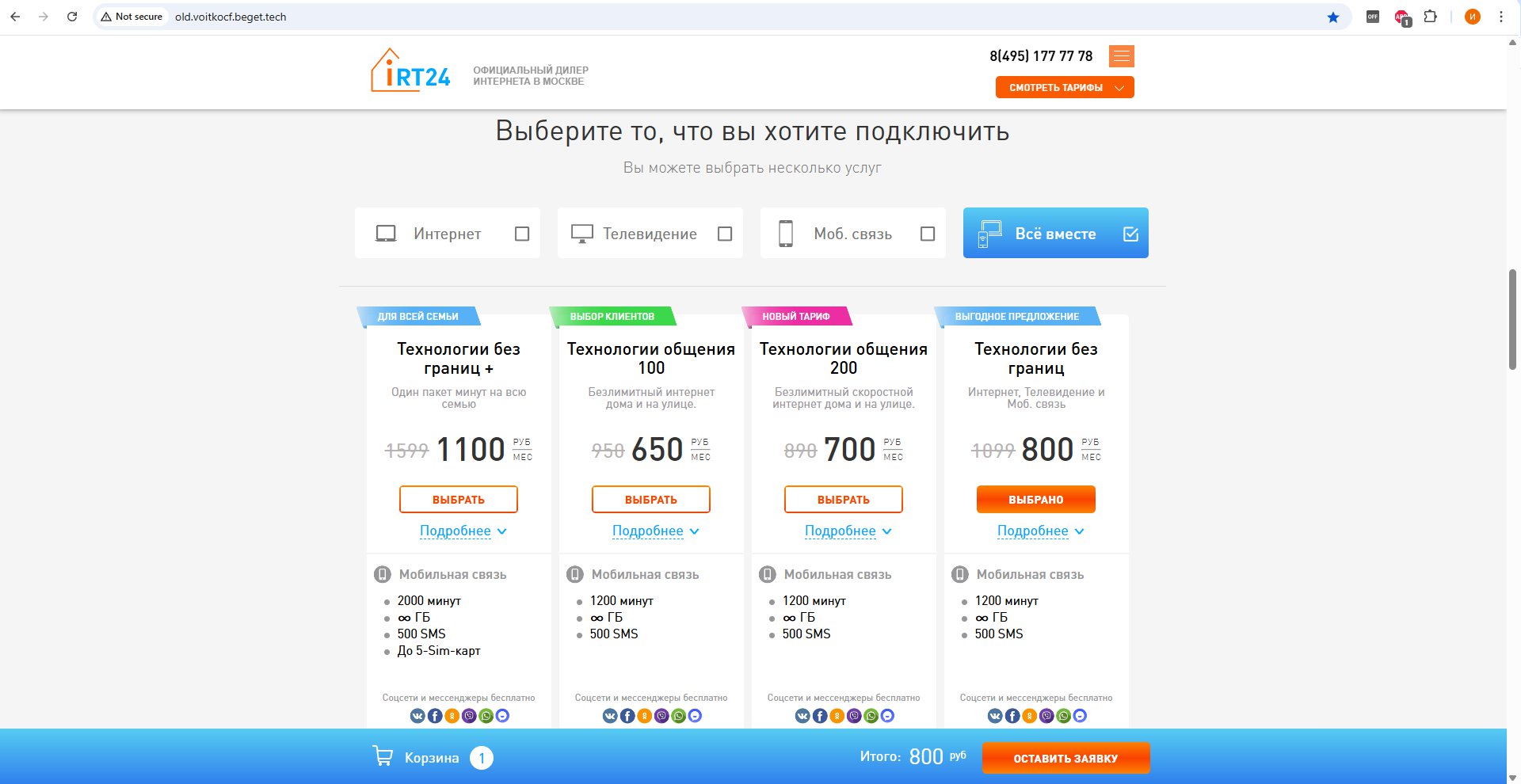Select the Интернет service label
Viewport: 1521px width, 784px height.
(x=447, y=234)
